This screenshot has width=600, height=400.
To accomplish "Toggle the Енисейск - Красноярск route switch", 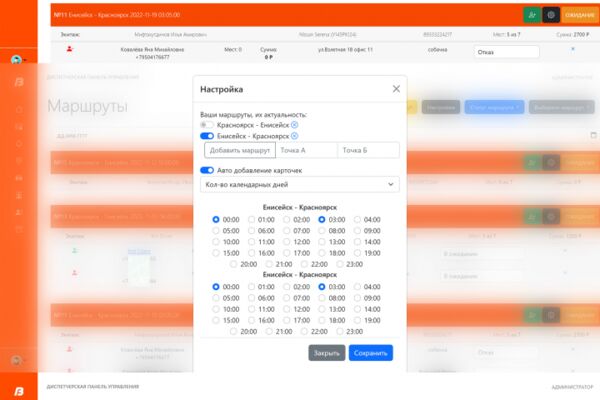I will click(207, 136).
